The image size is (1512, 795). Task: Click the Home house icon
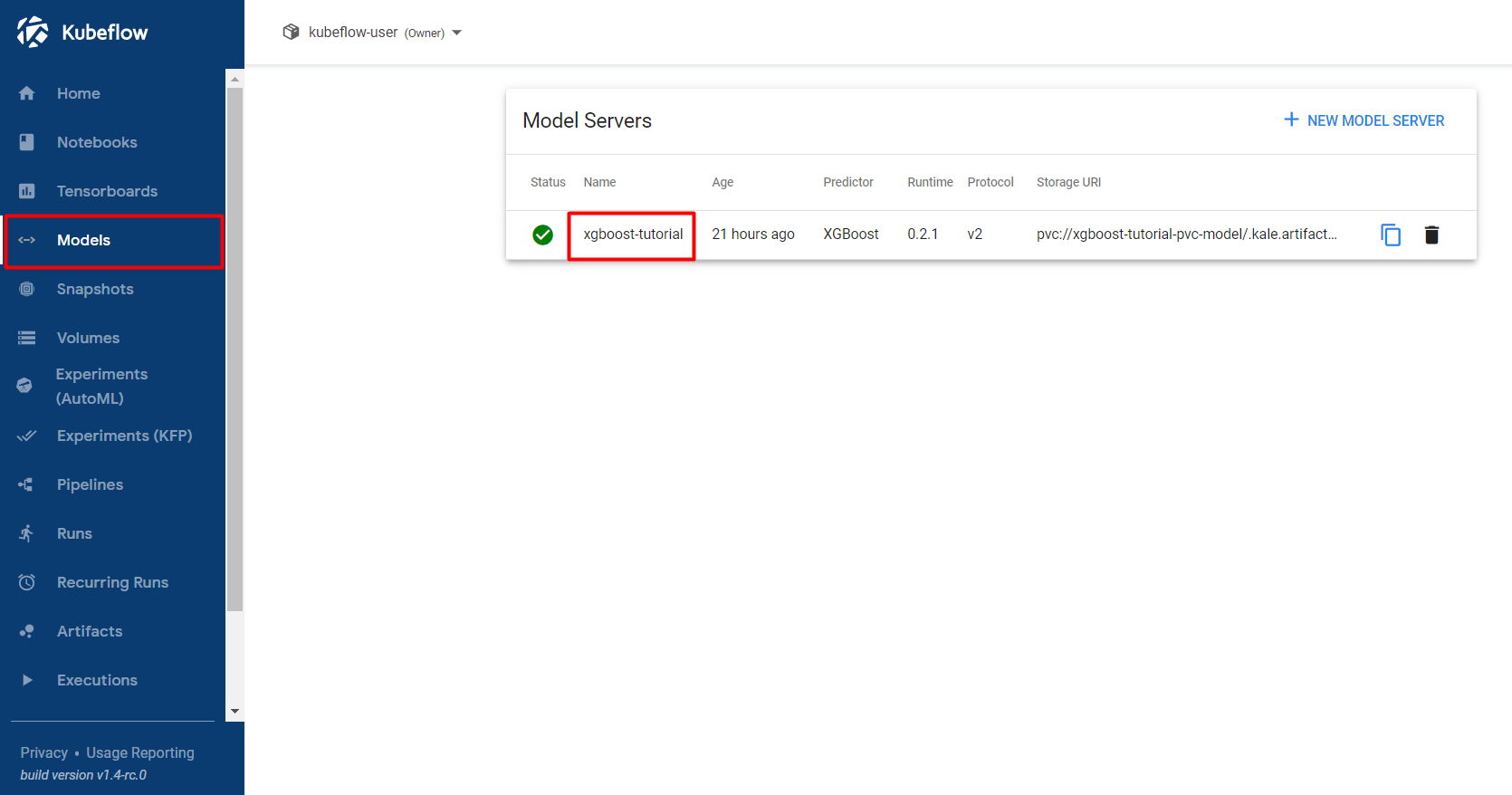click(x=27, y=93)
